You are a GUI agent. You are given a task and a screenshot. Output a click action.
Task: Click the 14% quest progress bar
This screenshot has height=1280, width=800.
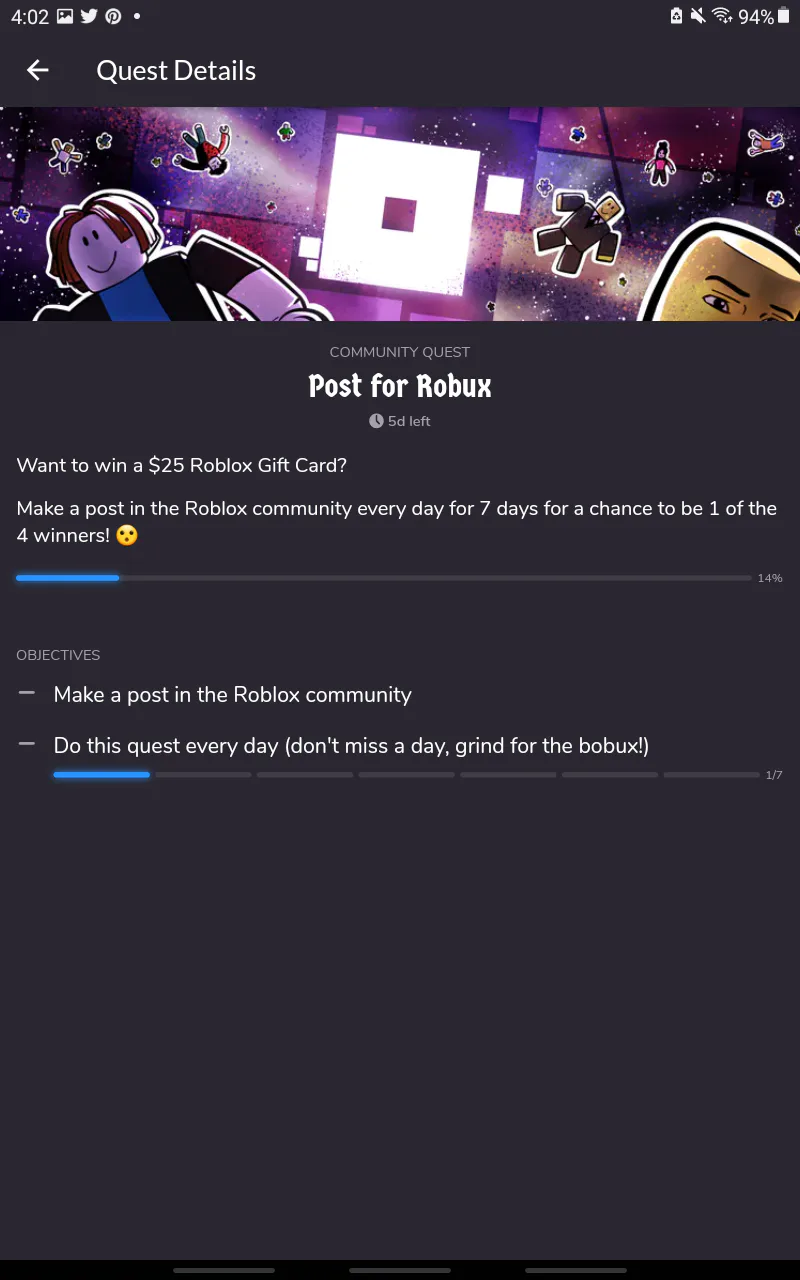click(383, 578)
